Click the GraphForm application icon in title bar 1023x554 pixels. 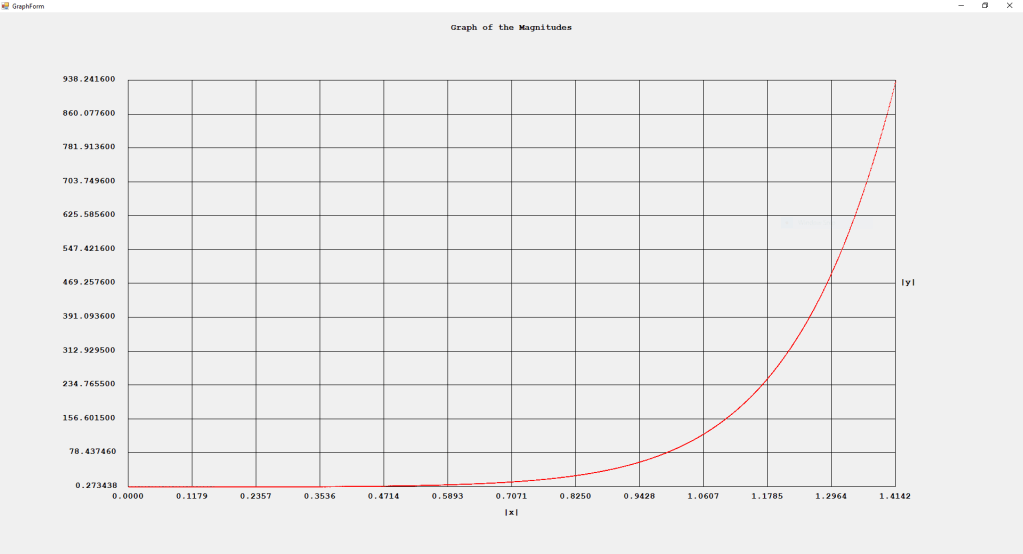click(x=6, y=6)
